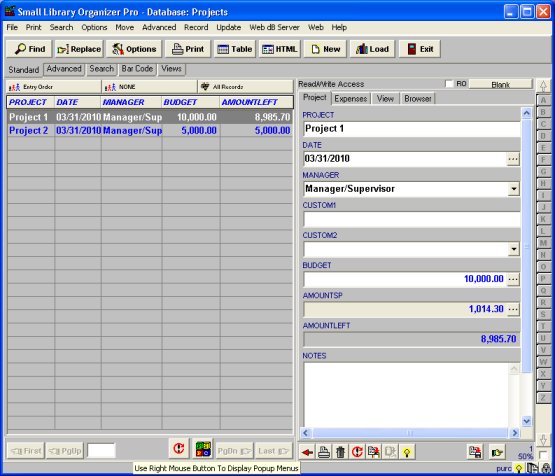Expand the MANAGER dropdown
The width and height of the screenshot is (555, 476).
coord(514,189)
